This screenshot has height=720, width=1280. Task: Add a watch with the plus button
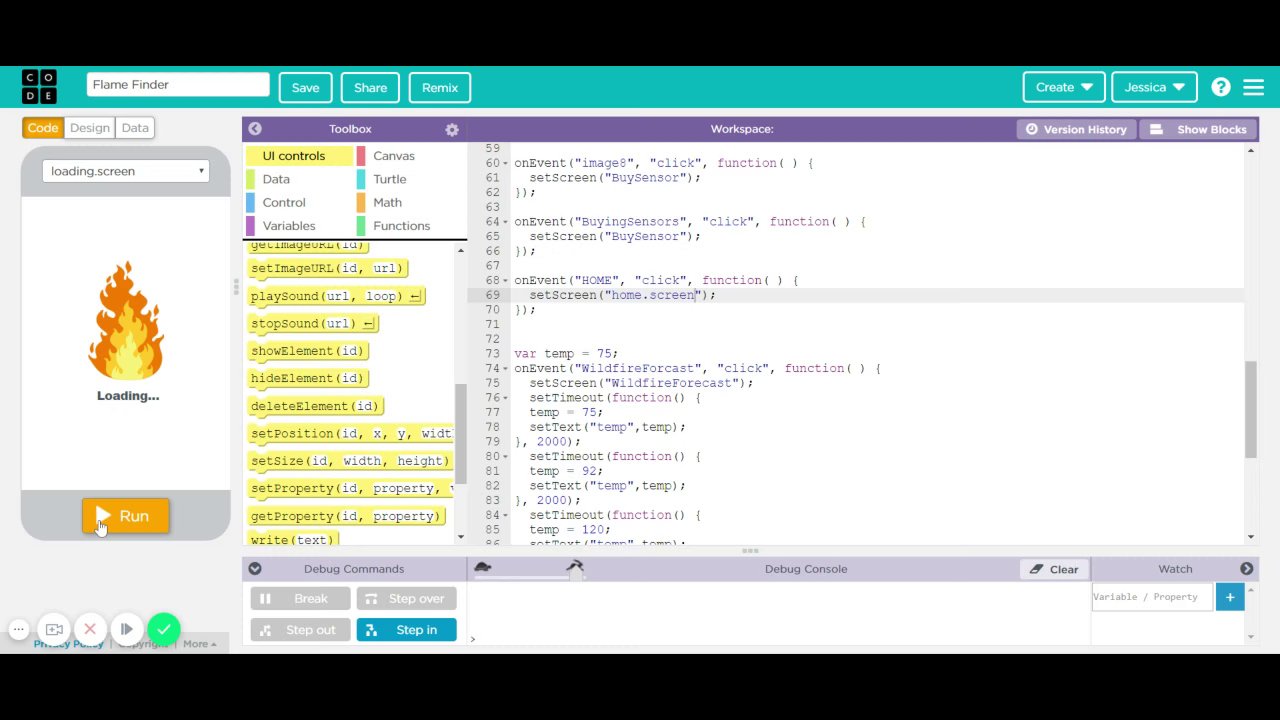tap(1230, 598)
